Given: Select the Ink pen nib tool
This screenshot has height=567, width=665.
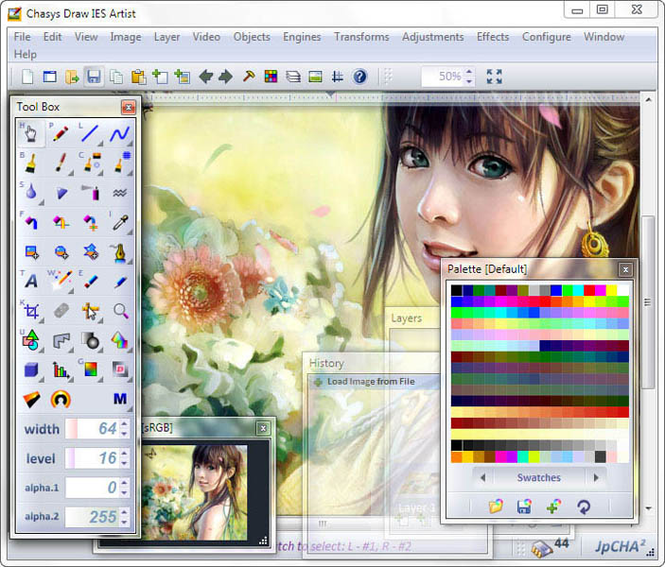Looking at the screenshot, I should (120, 252).
